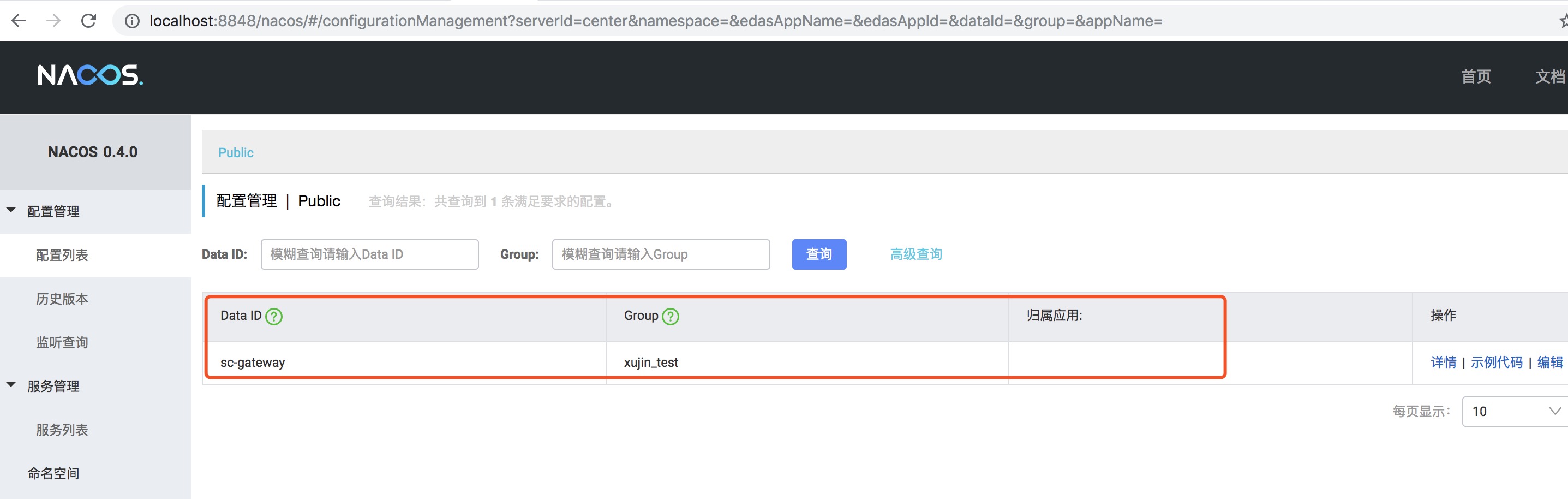Click the browser forward arrow
Viewport: 1568px width, 499px height.
[53, 21]
